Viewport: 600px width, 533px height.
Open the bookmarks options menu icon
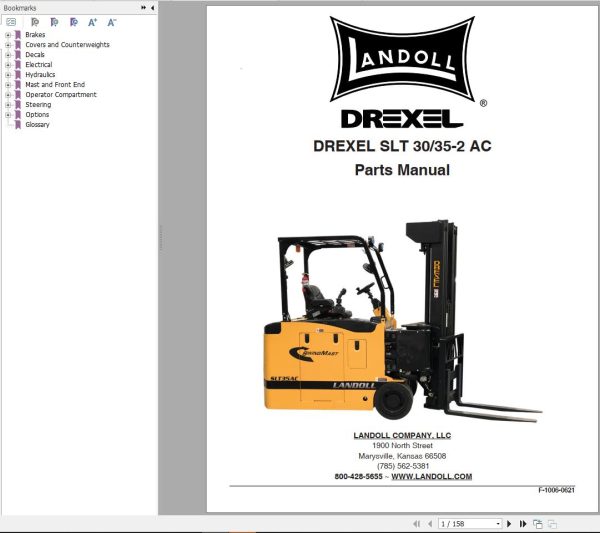coord(11,22)
